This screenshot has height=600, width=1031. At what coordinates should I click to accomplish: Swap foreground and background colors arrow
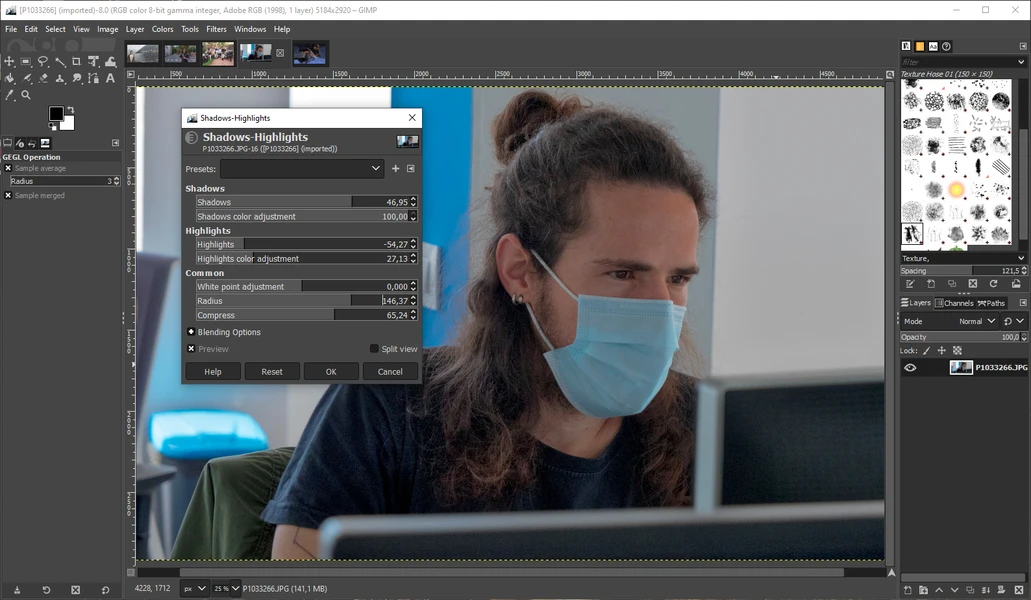coord(70,109)
